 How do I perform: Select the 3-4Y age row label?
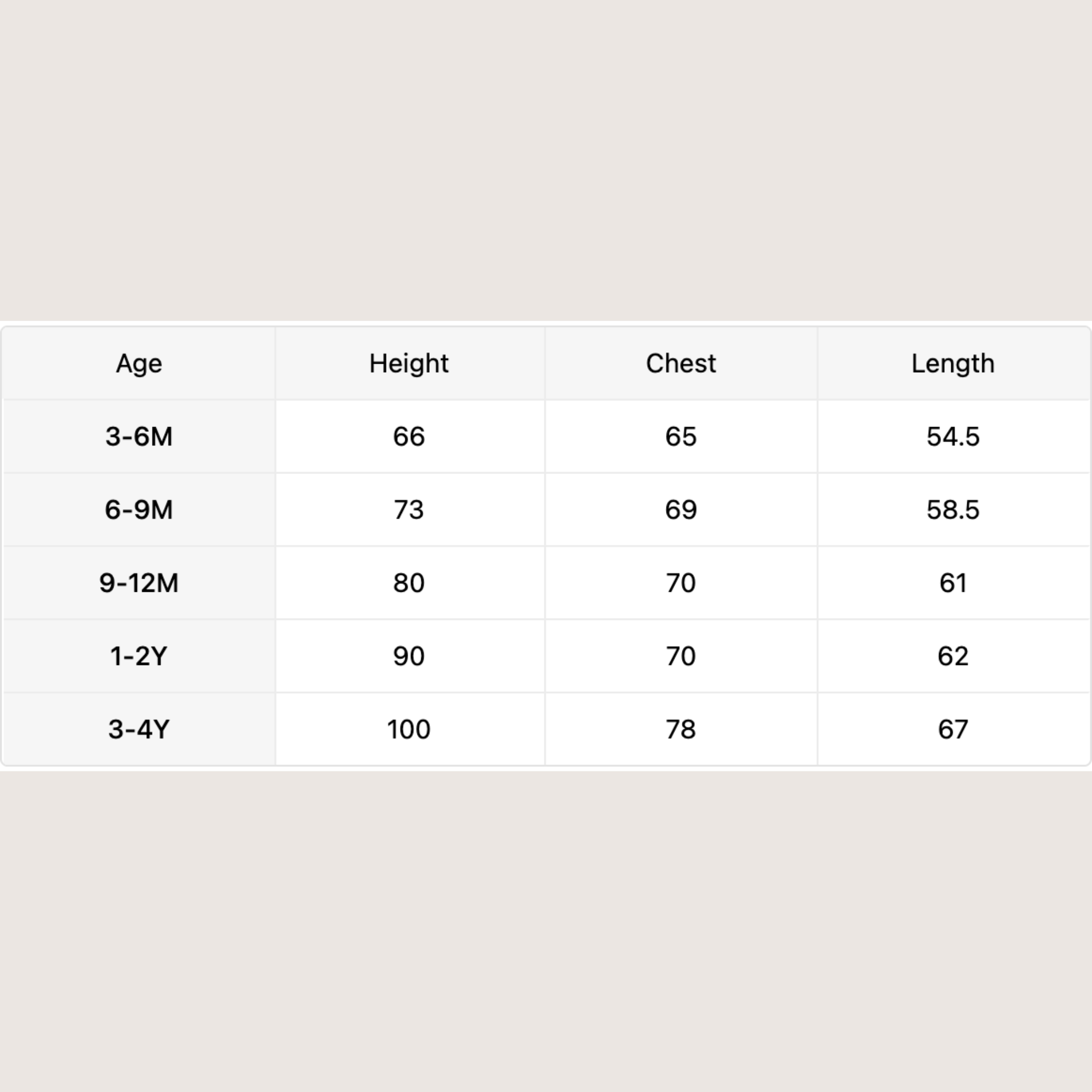tap(139, 729)
